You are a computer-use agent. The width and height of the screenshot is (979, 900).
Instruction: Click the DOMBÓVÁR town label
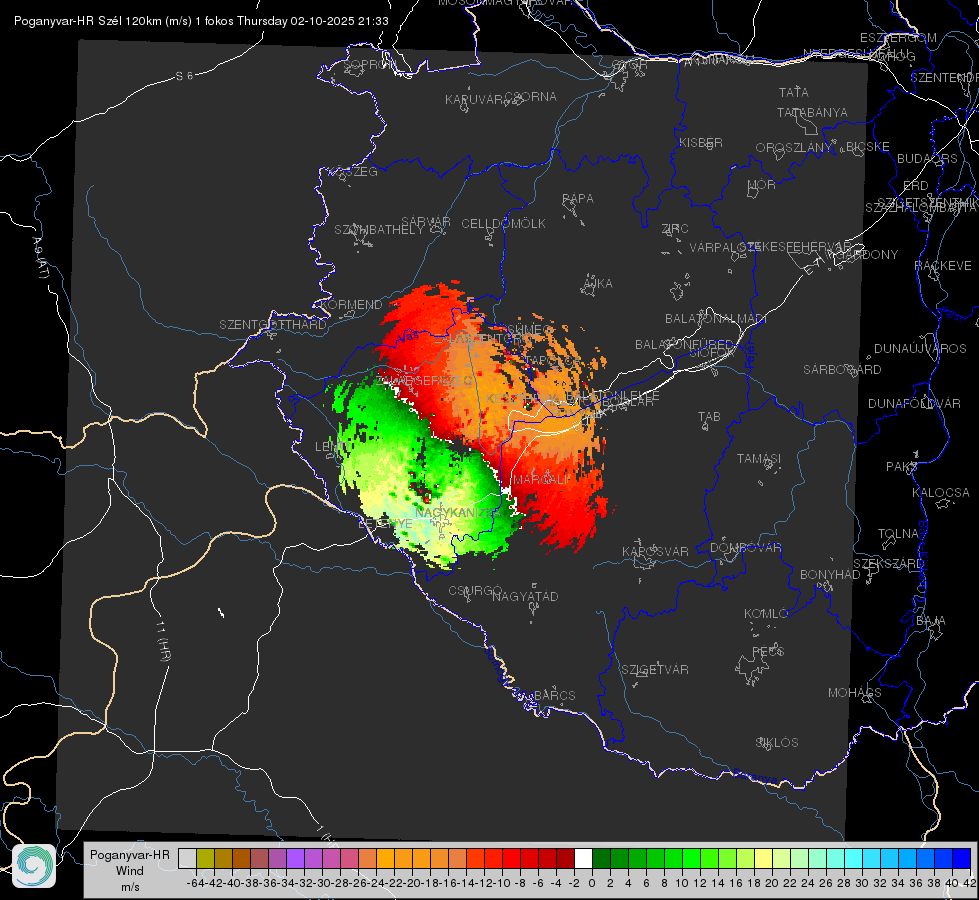pos(745,548)
